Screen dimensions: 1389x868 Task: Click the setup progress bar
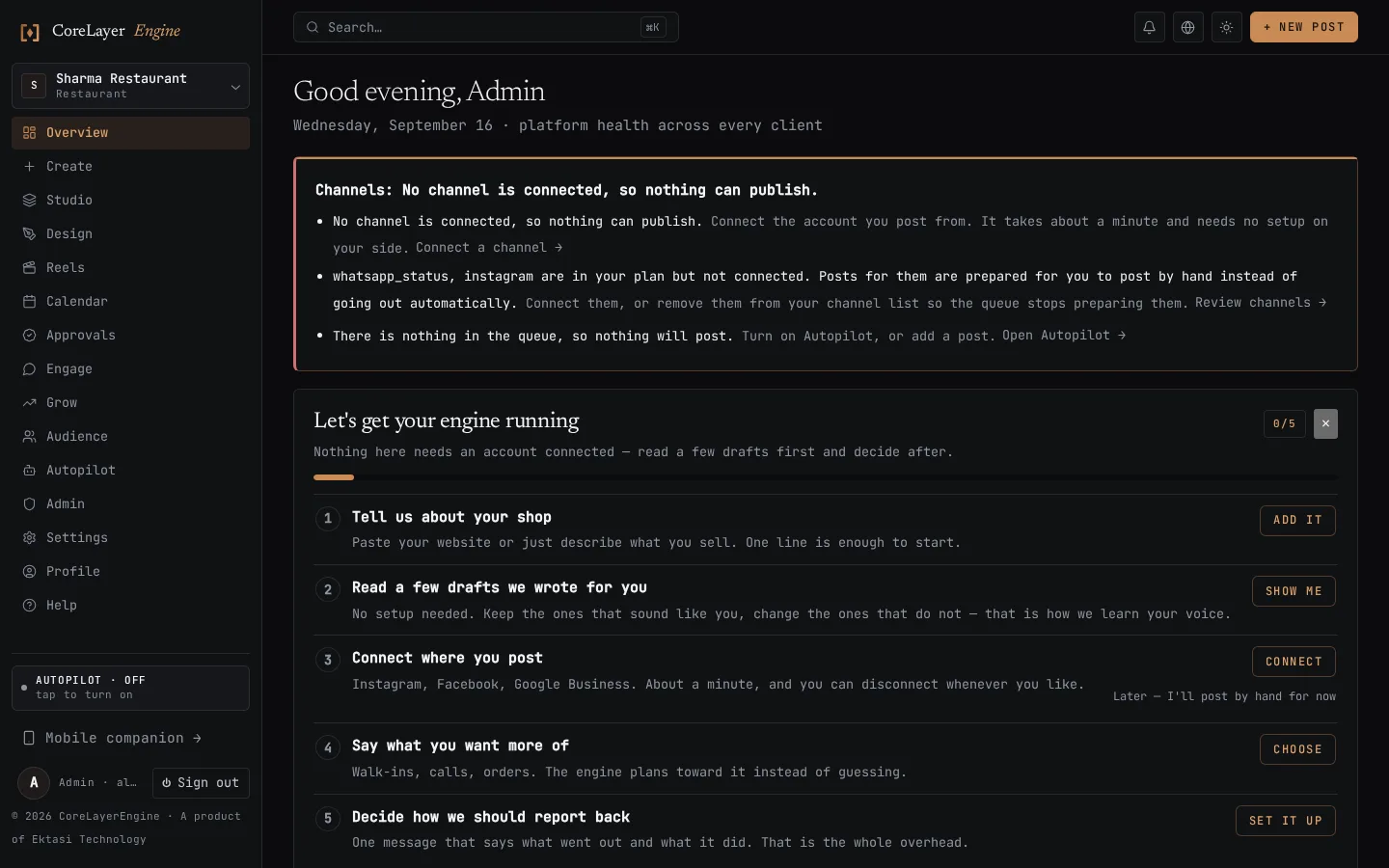pos(825,477)
